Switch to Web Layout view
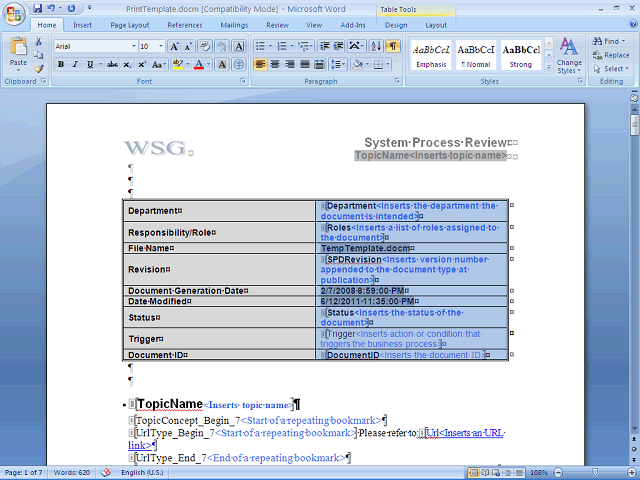This screenshot has width=640, height=480. (496, 473)
